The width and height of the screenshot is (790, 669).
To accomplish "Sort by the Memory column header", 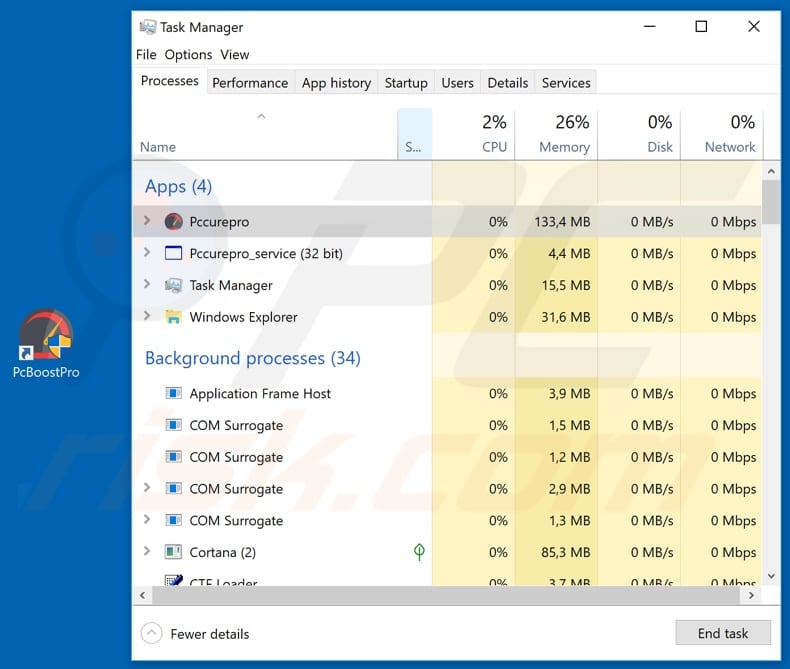I will (556, 134).
